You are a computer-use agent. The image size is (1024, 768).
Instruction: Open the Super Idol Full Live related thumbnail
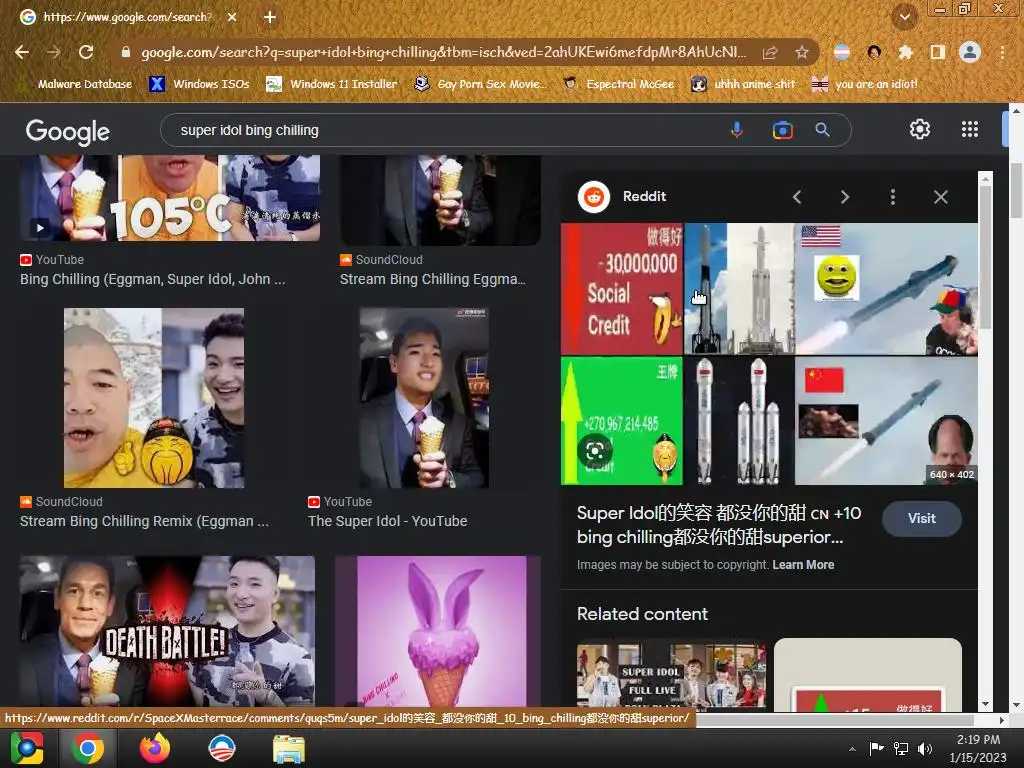pyautogui.click(x=671, y=676)
